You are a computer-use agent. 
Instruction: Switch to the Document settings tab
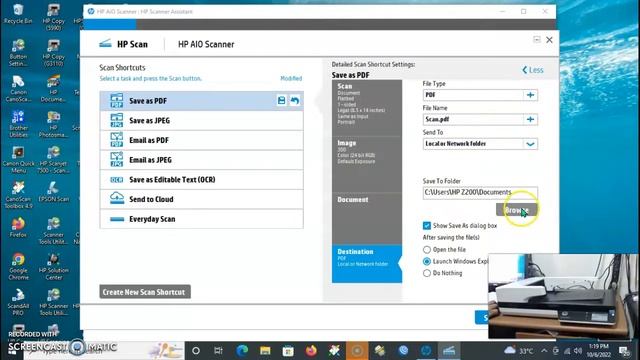pyautogui.click(x=367, y=218)
